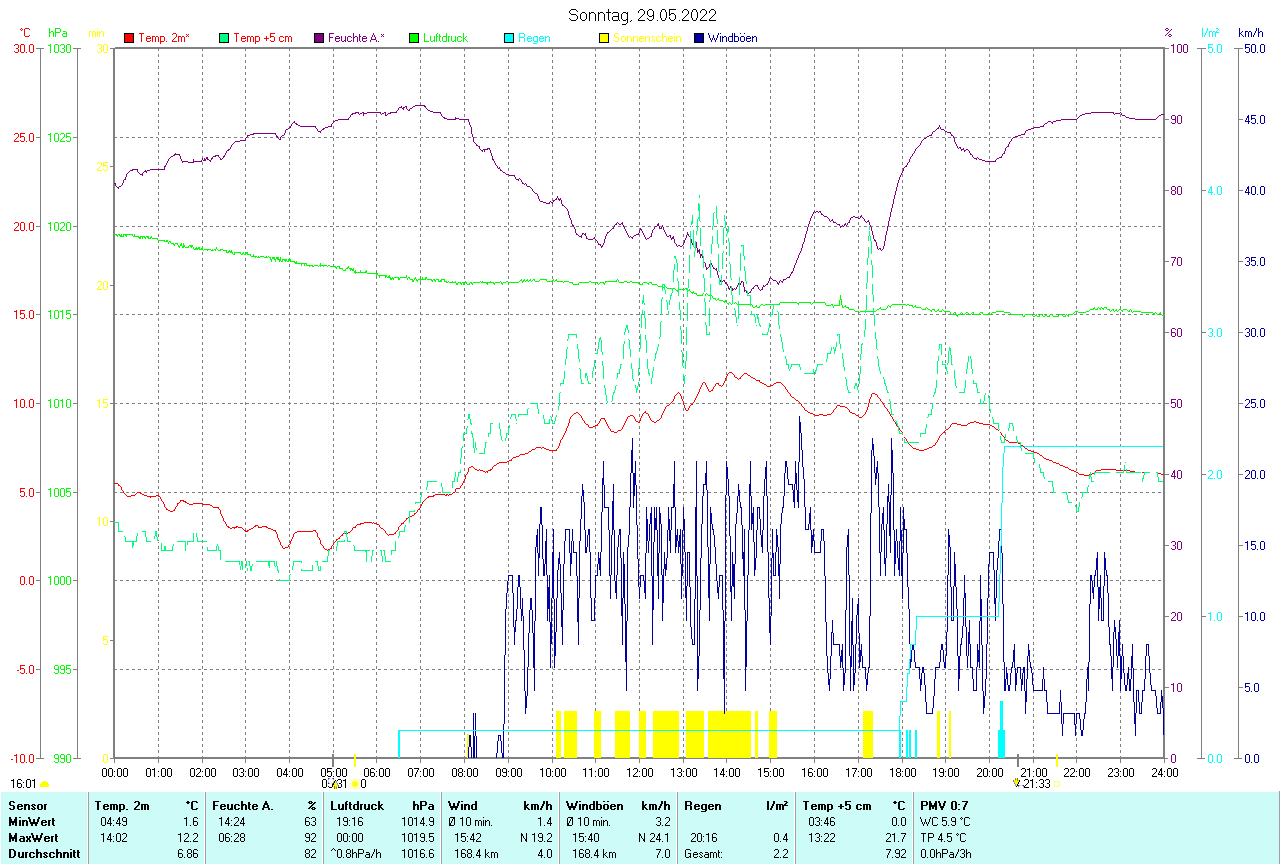Click the 'Temp. 2m' table column header

coord(122,806)
